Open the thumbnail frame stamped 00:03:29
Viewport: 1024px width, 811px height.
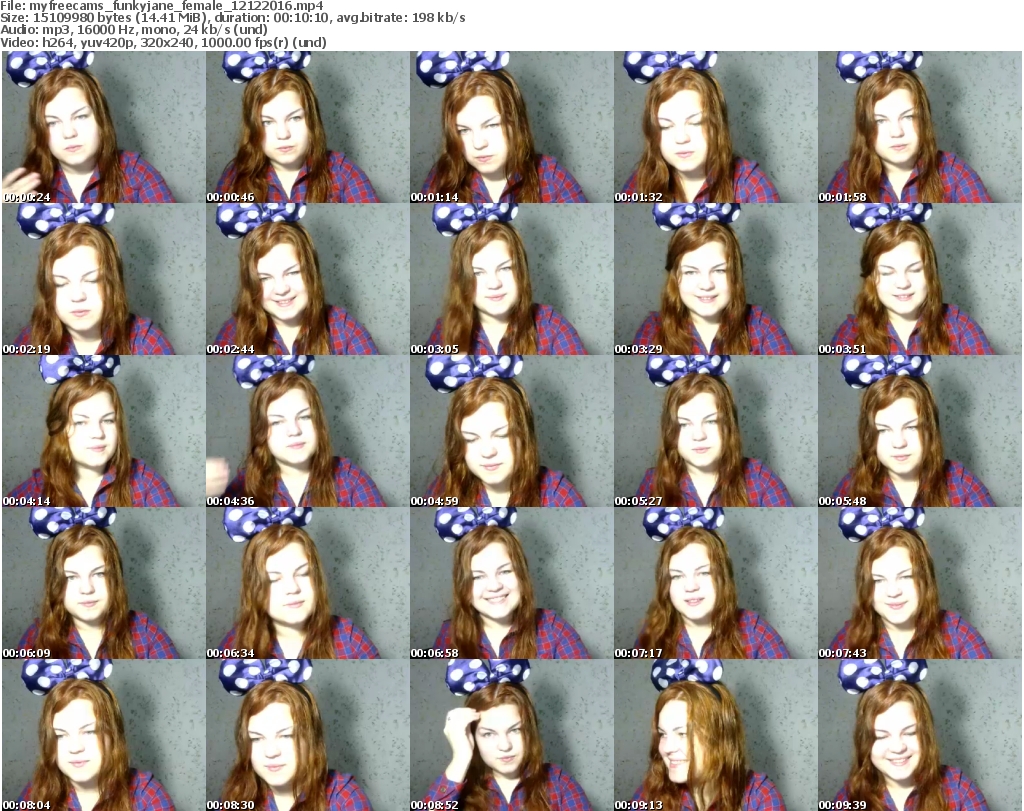click(x=715, y=279)
